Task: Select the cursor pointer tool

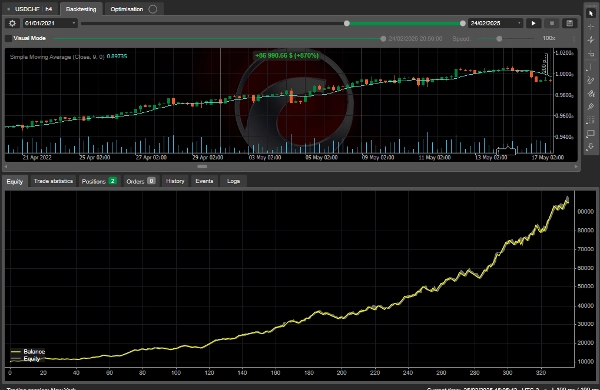Action: (x=591, y=13)
